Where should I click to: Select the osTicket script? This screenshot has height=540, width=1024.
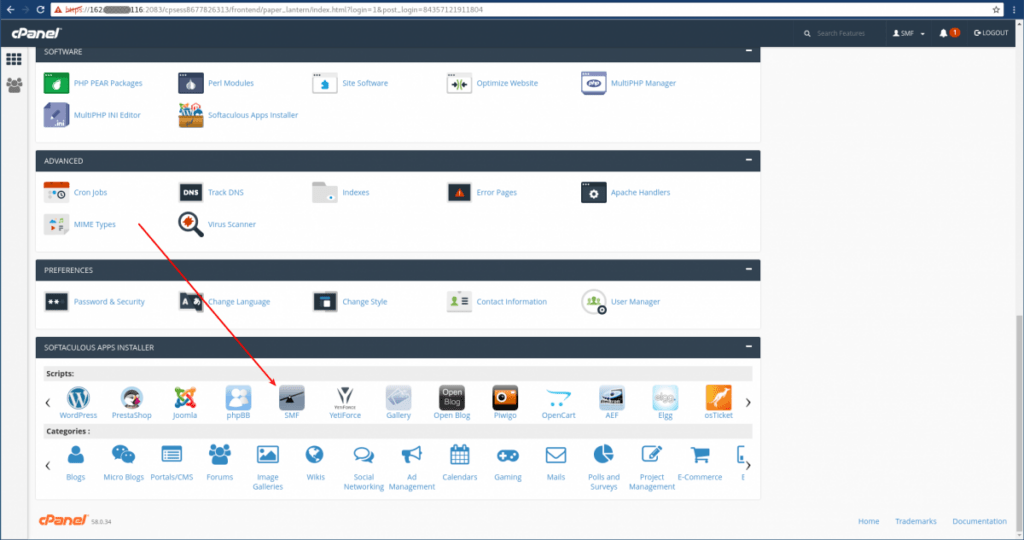click(718, 402)
